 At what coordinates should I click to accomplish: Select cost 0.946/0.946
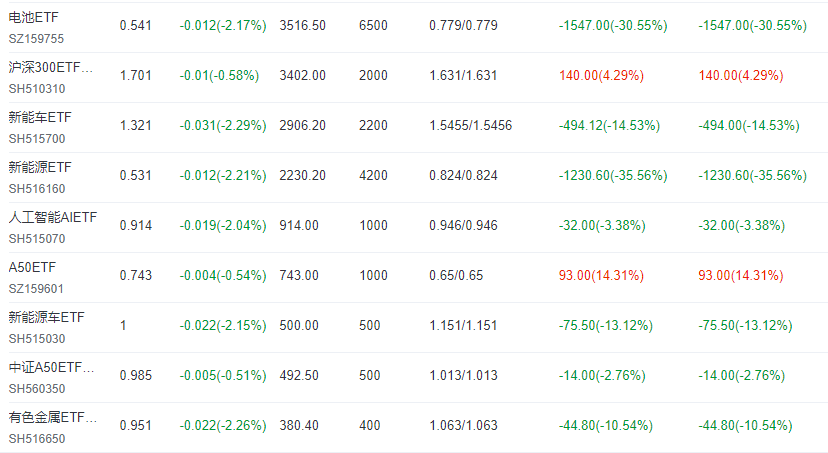point(463,225)
